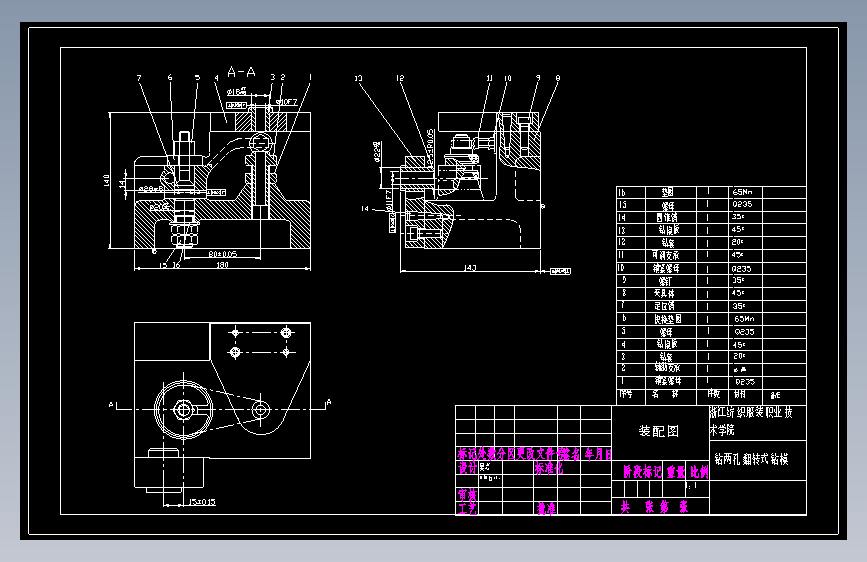Select the 65Mn material in row 16
The width and height of the screenshot is (867, 562).
(x=743, y=192)
